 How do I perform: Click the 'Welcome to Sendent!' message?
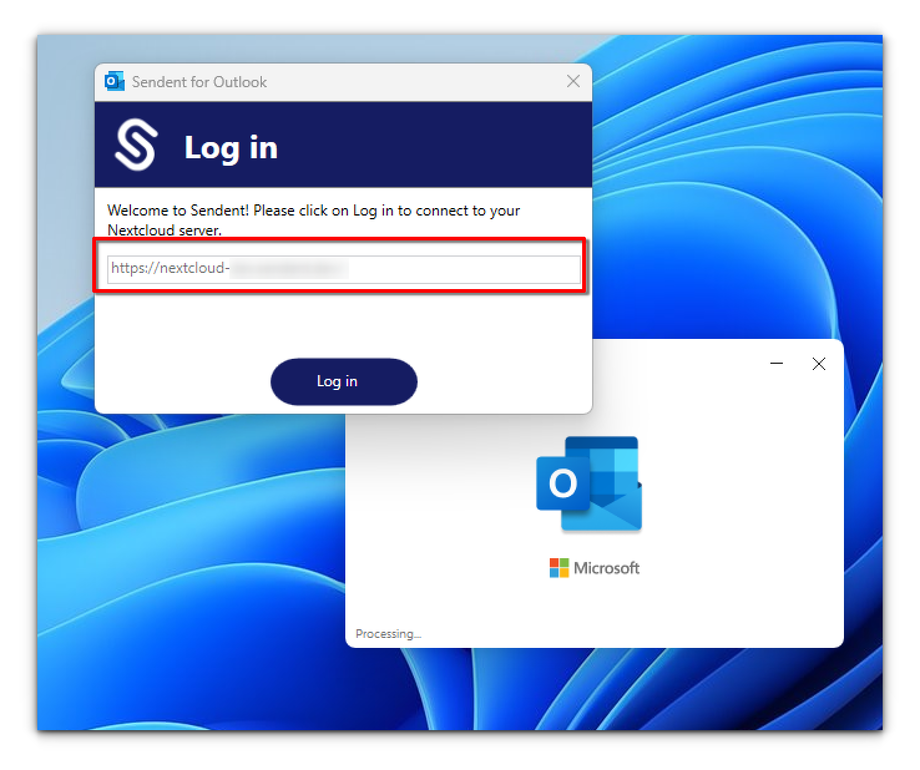click(x=313, y=220)
